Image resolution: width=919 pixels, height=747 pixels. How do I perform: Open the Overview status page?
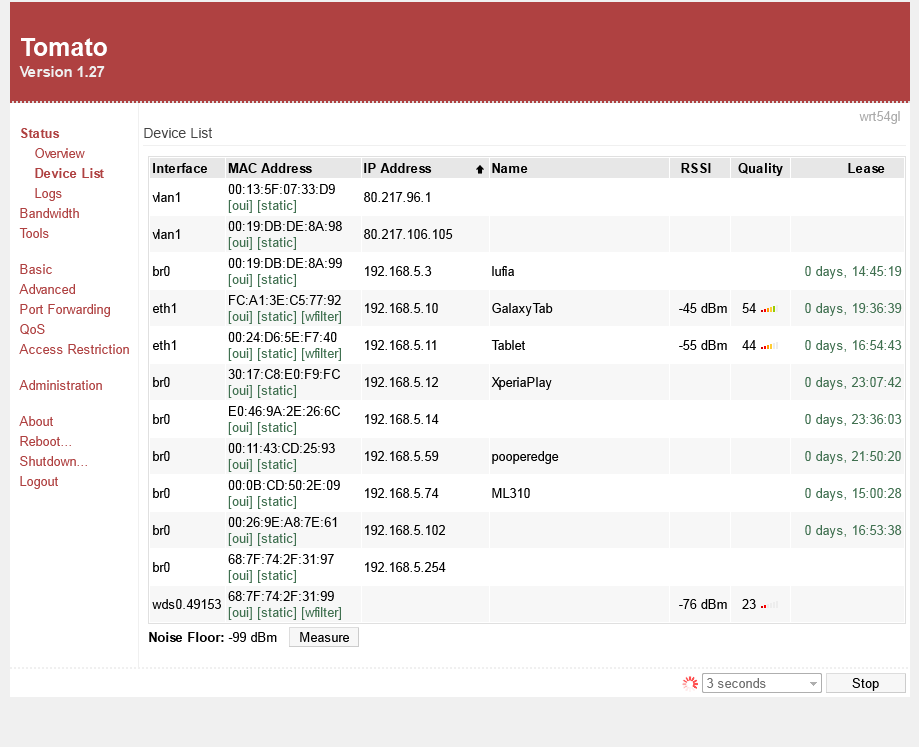59,153
